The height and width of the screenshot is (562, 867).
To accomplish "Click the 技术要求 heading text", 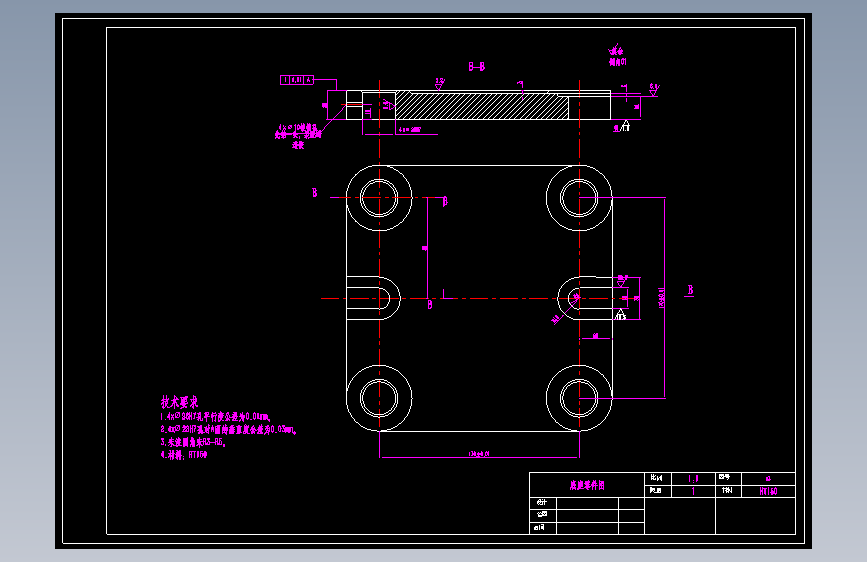I will 179,402.
